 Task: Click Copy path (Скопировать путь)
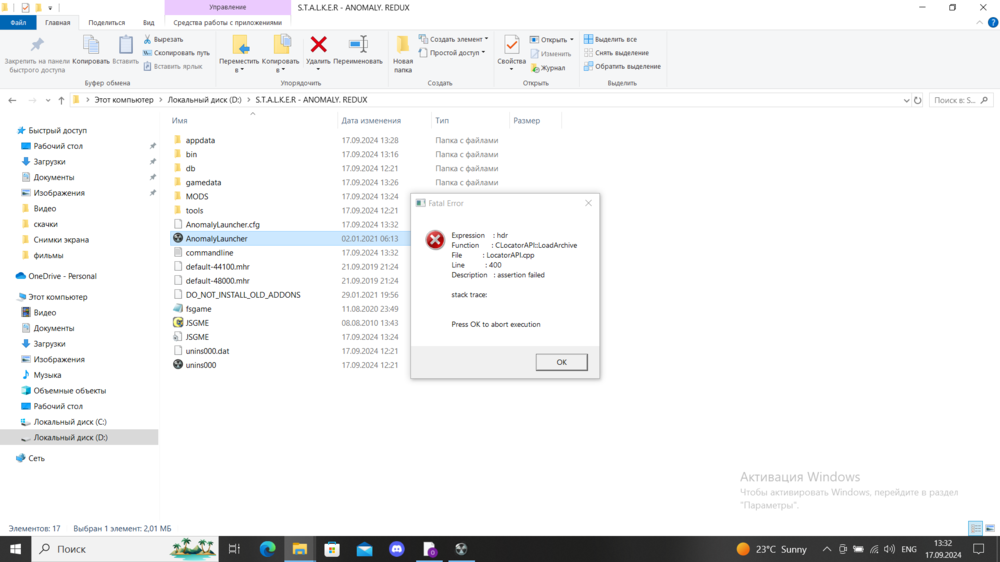(x=176, y=53)
